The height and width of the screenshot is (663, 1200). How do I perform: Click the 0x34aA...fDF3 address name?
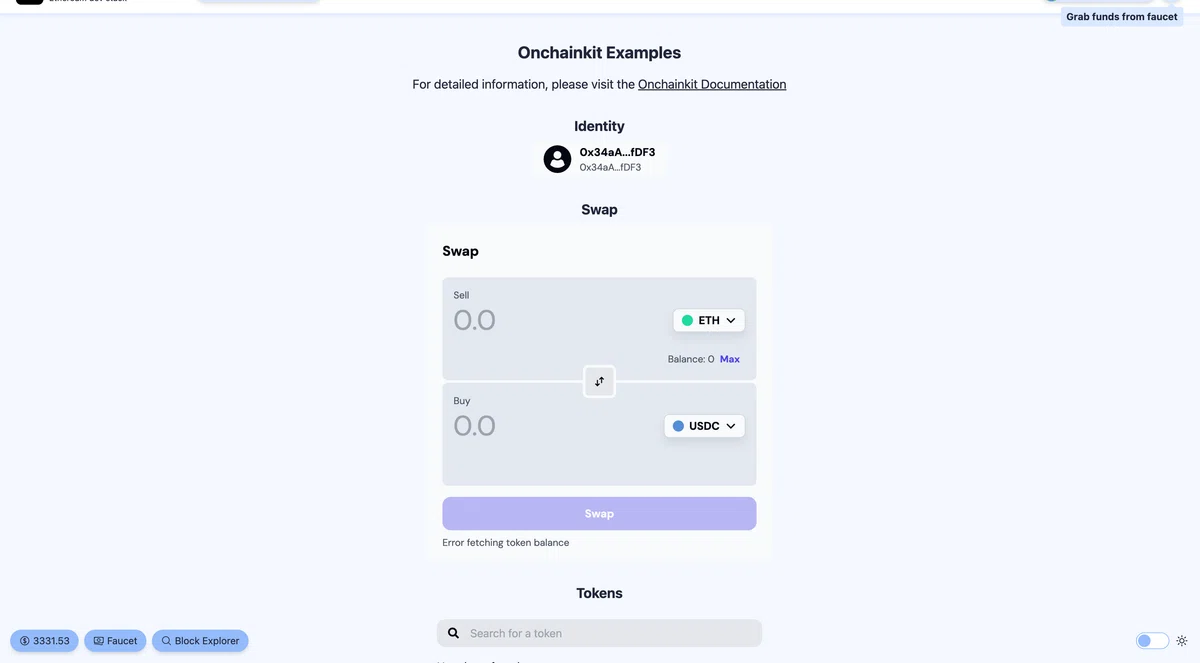coord(617,152)
